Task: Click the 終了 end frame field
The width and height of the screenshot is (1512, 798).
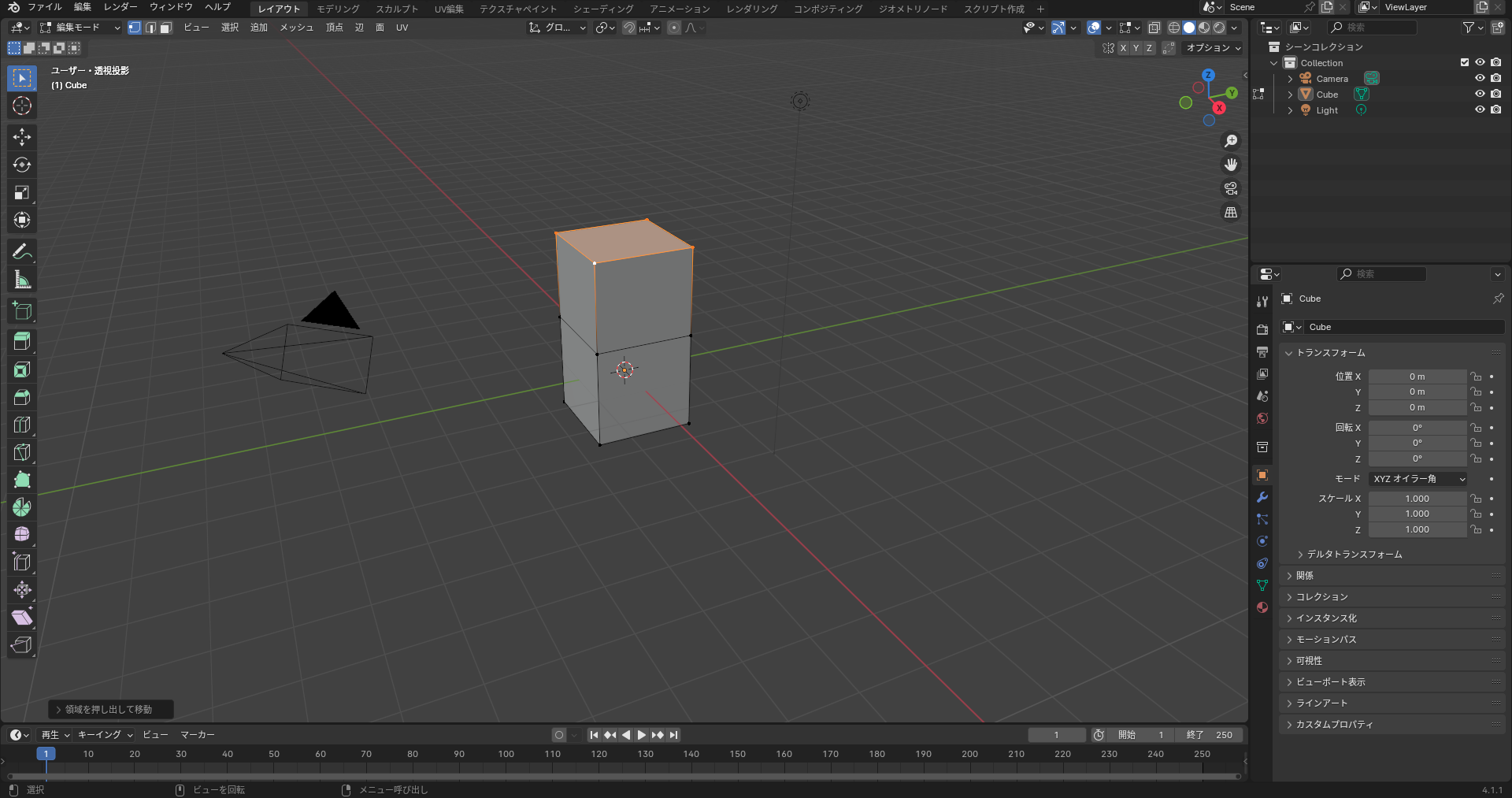Action: pyautogui.click(x=1210, y=735)
